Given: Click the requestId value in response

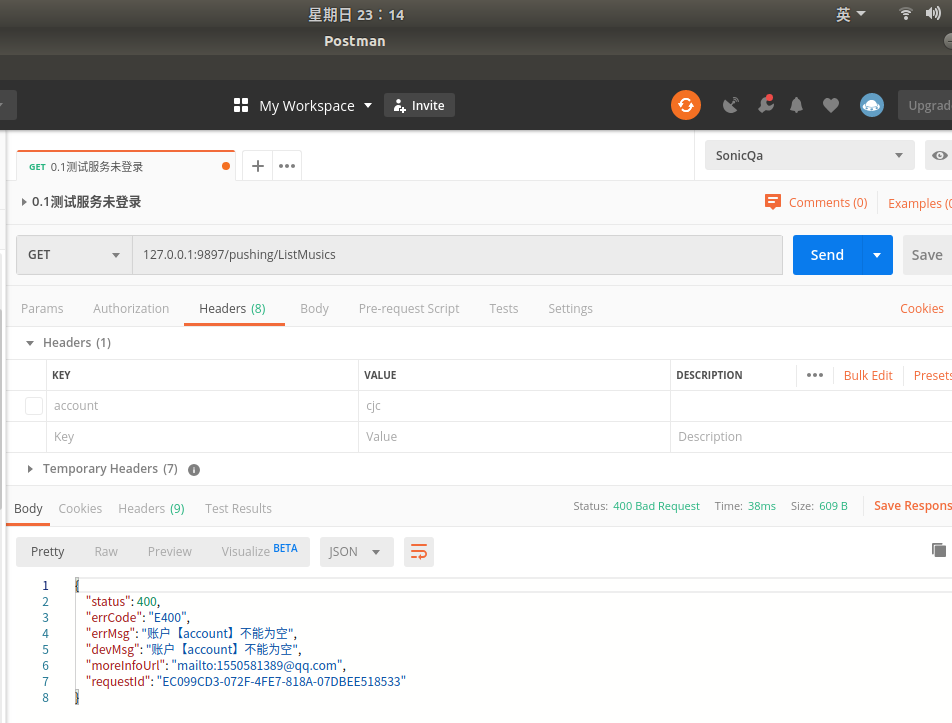Looking at the screenshot, I should click(x=281, y=682).
